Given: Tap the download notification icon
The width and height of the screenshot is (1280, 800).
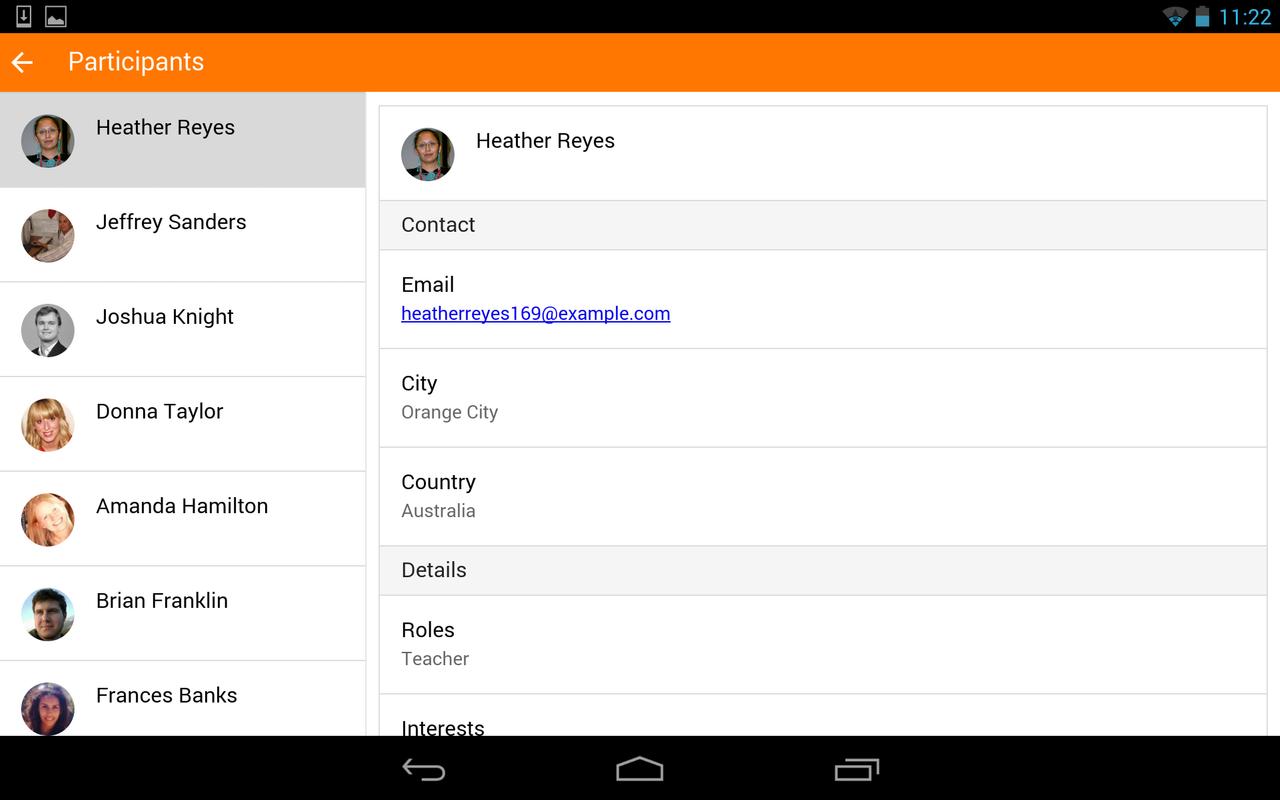Looking at the screenshot, I should pyautogui.click(x=24, y=16).
